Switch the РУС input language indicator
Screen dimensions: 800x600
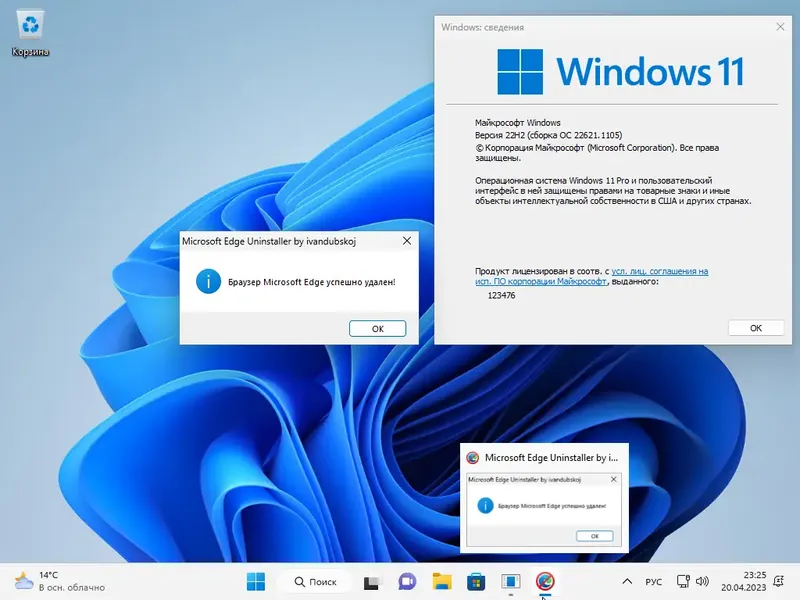(653, 582)
